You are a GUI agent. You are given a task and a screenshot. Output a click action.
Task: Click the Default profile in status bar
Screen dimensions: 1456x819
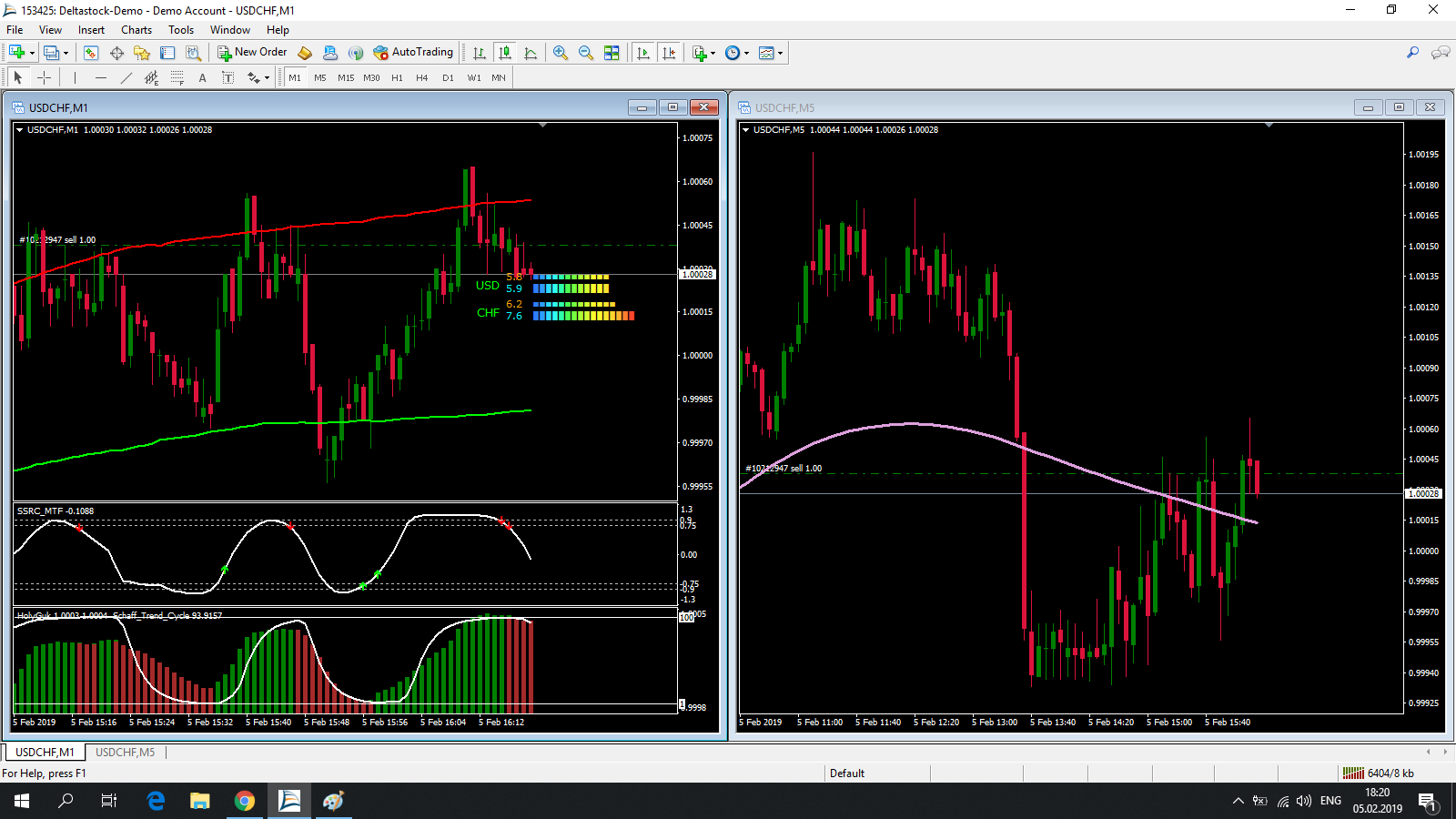click(x=847, y=773)
